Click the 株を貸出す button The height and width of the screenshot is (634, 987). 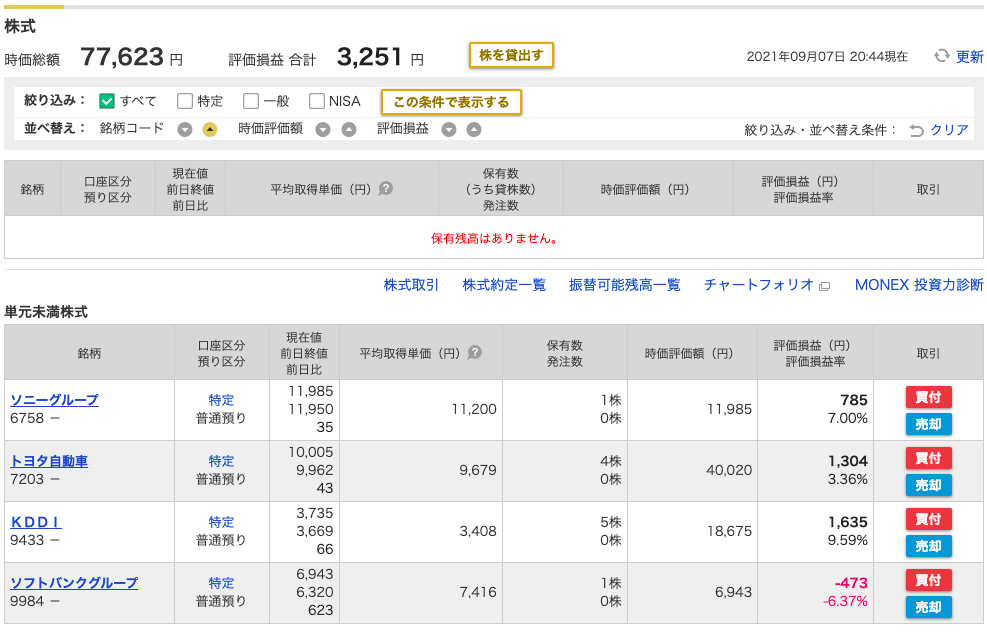click(x=511, y=55)
